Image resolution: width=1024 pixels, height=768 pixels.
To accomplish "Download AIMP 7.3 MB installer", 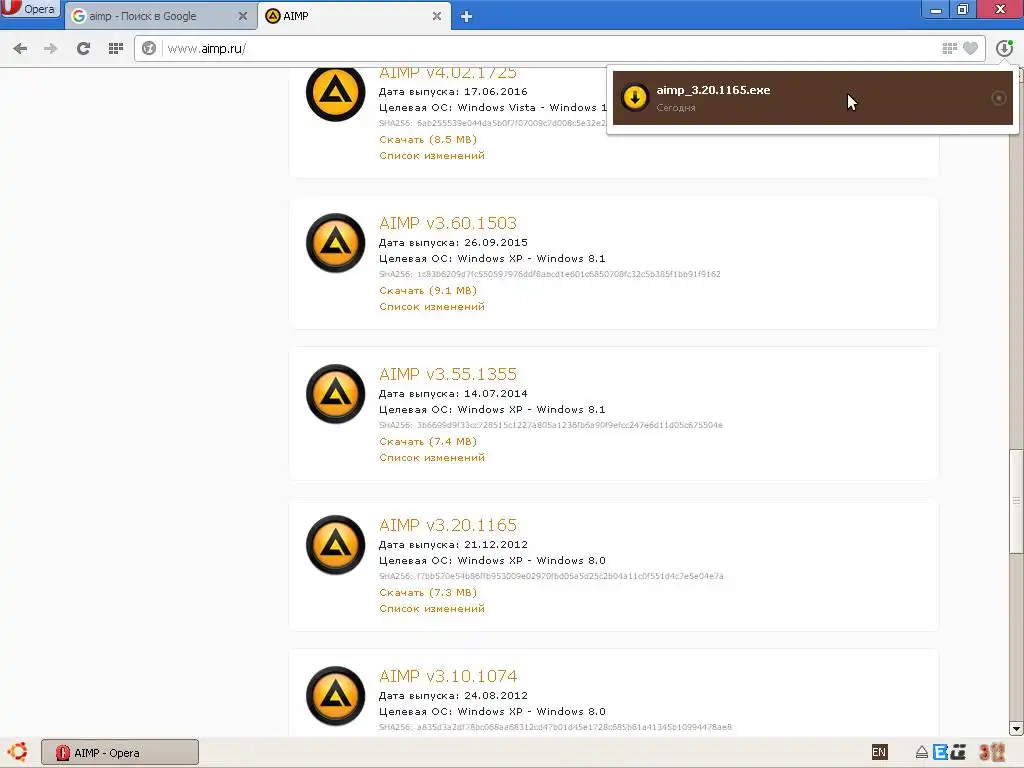I will pyautogui.click(x=428, y=592).
